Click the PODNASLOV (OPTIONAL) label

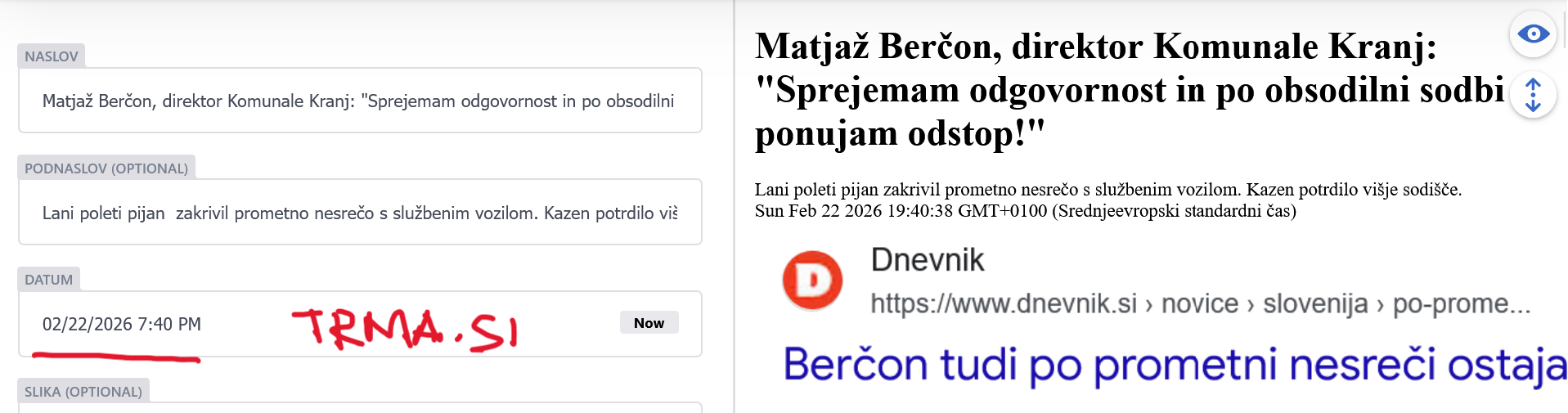[x=106, y=168]
